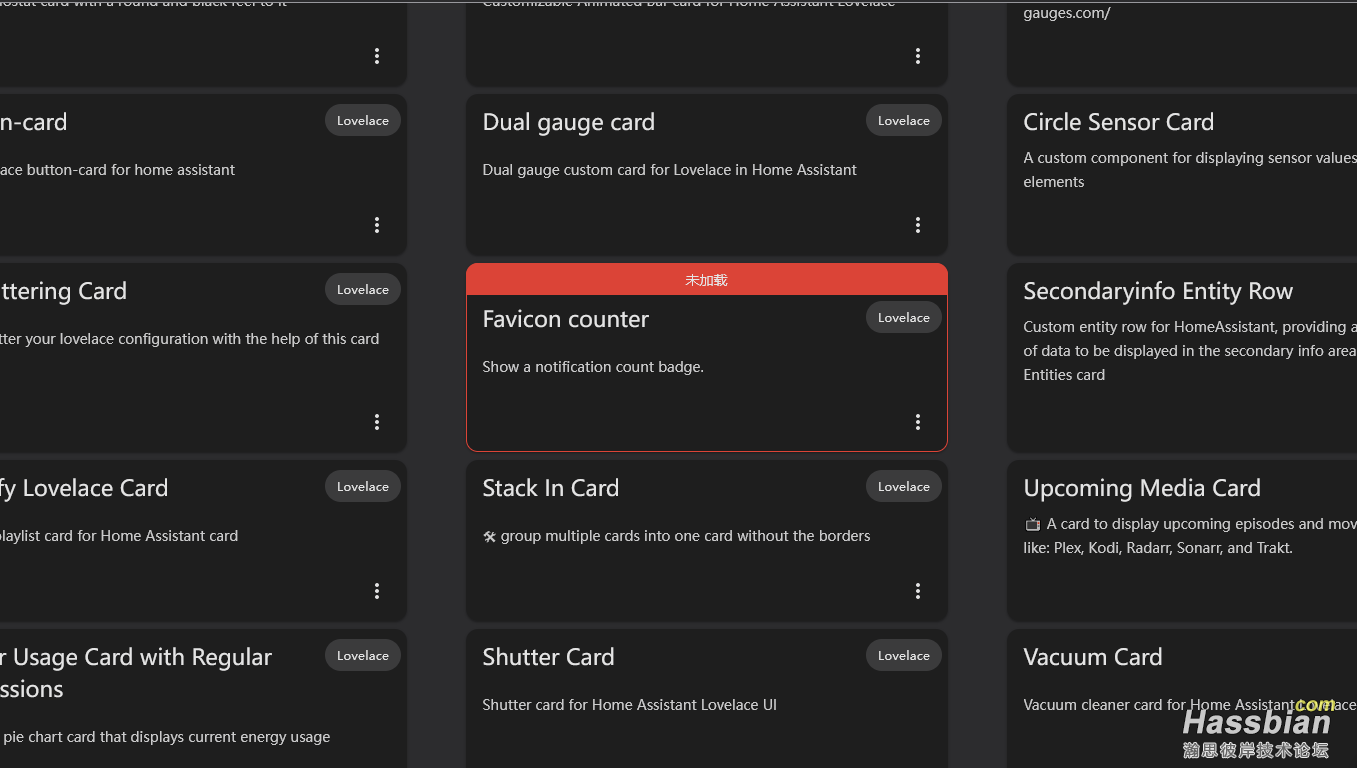
Task: Open the 'Upcoming Media Card' title
Action: click(1141, 488)
